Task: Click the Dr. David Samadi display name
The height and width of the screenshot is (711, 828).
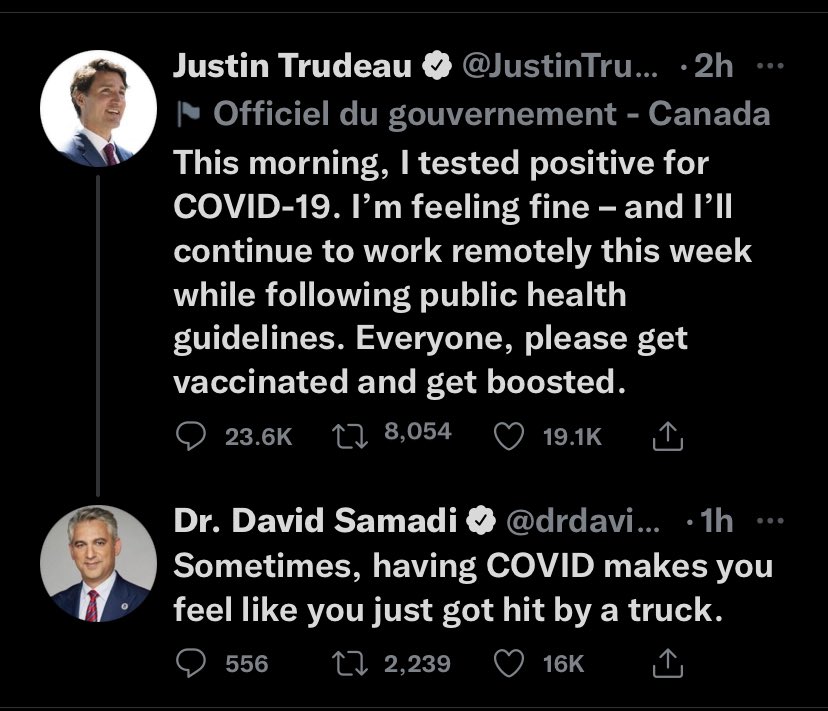Action: click(x=317, y=520)
